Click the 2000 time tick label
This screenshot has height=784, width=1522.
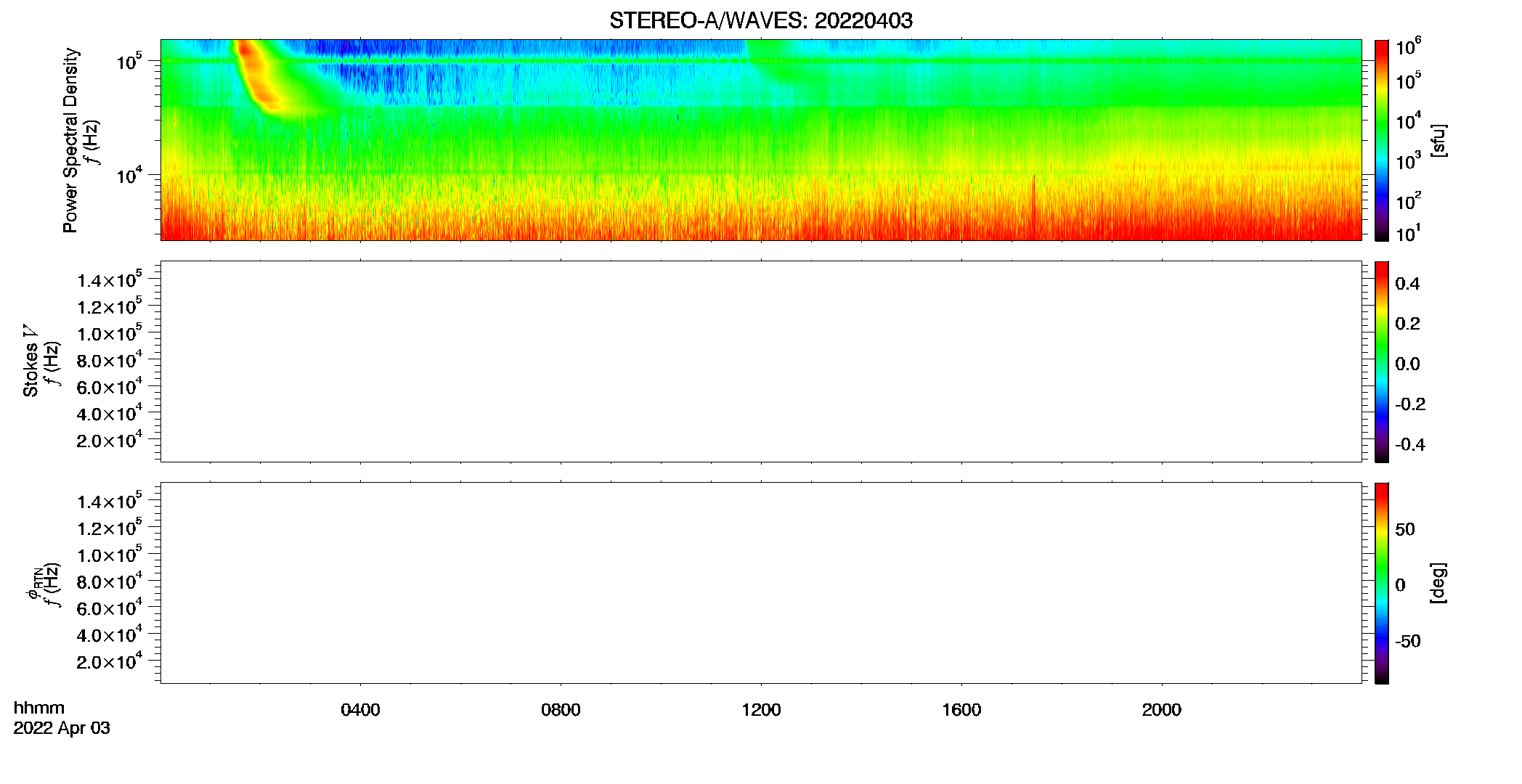pos(1162,710)
